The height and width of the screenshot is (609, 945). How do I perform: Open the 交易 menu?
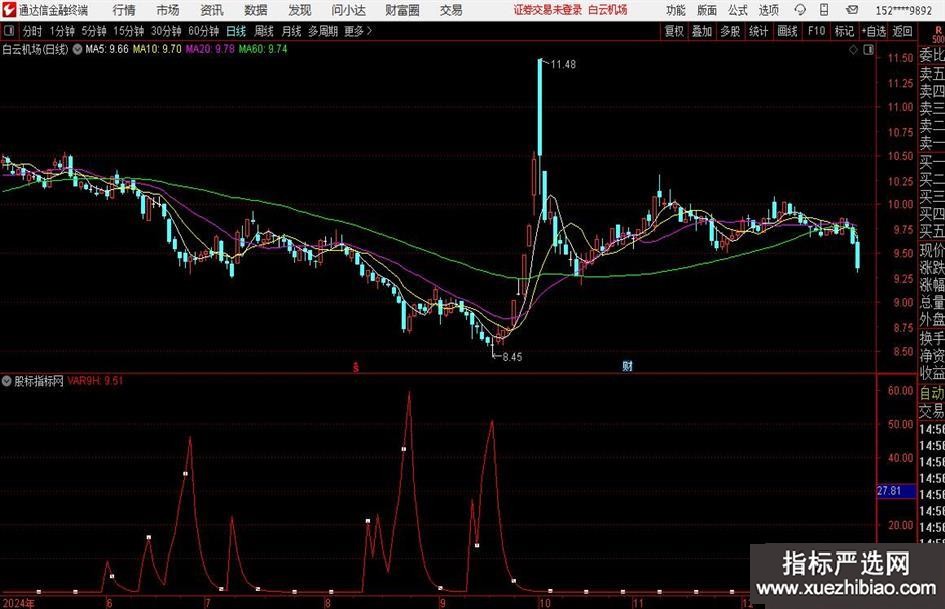coord(451,10)
